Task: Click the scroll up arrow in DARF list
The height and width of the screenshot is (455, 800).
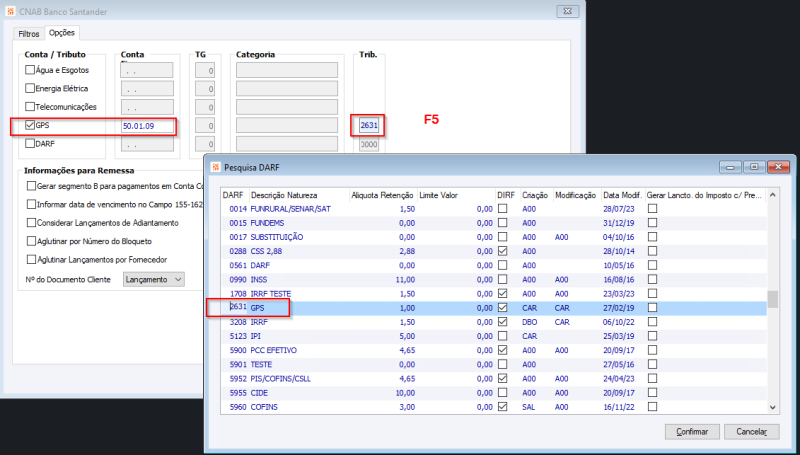Action: click(x=772, y=195)
